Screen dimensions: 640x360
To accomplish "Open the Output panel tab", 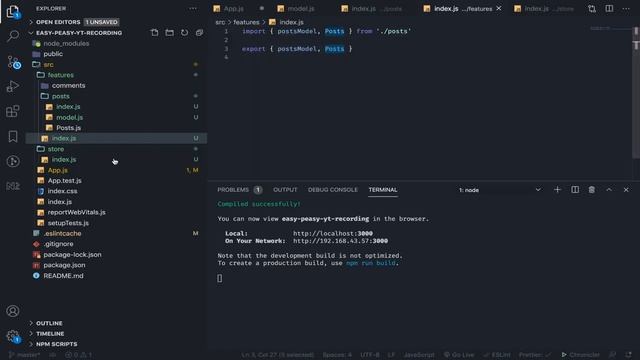I will (x=285, y=190).
